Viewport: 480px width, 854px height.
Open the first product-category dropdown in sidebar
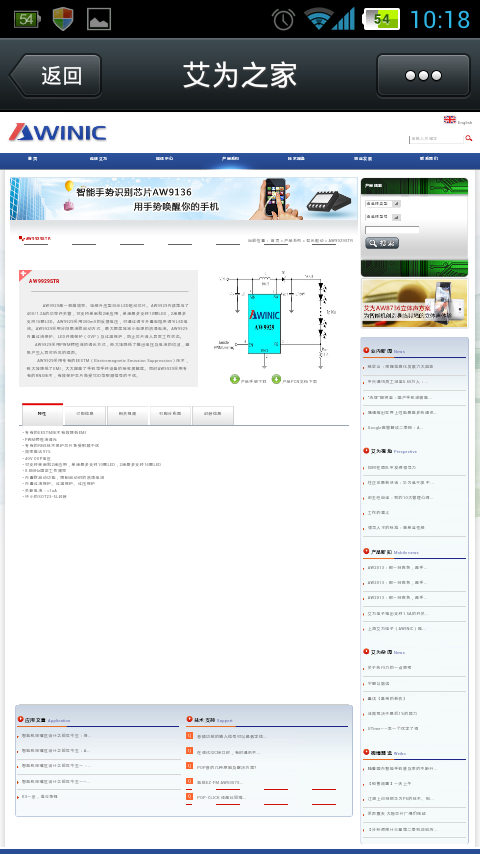(382, 204)
